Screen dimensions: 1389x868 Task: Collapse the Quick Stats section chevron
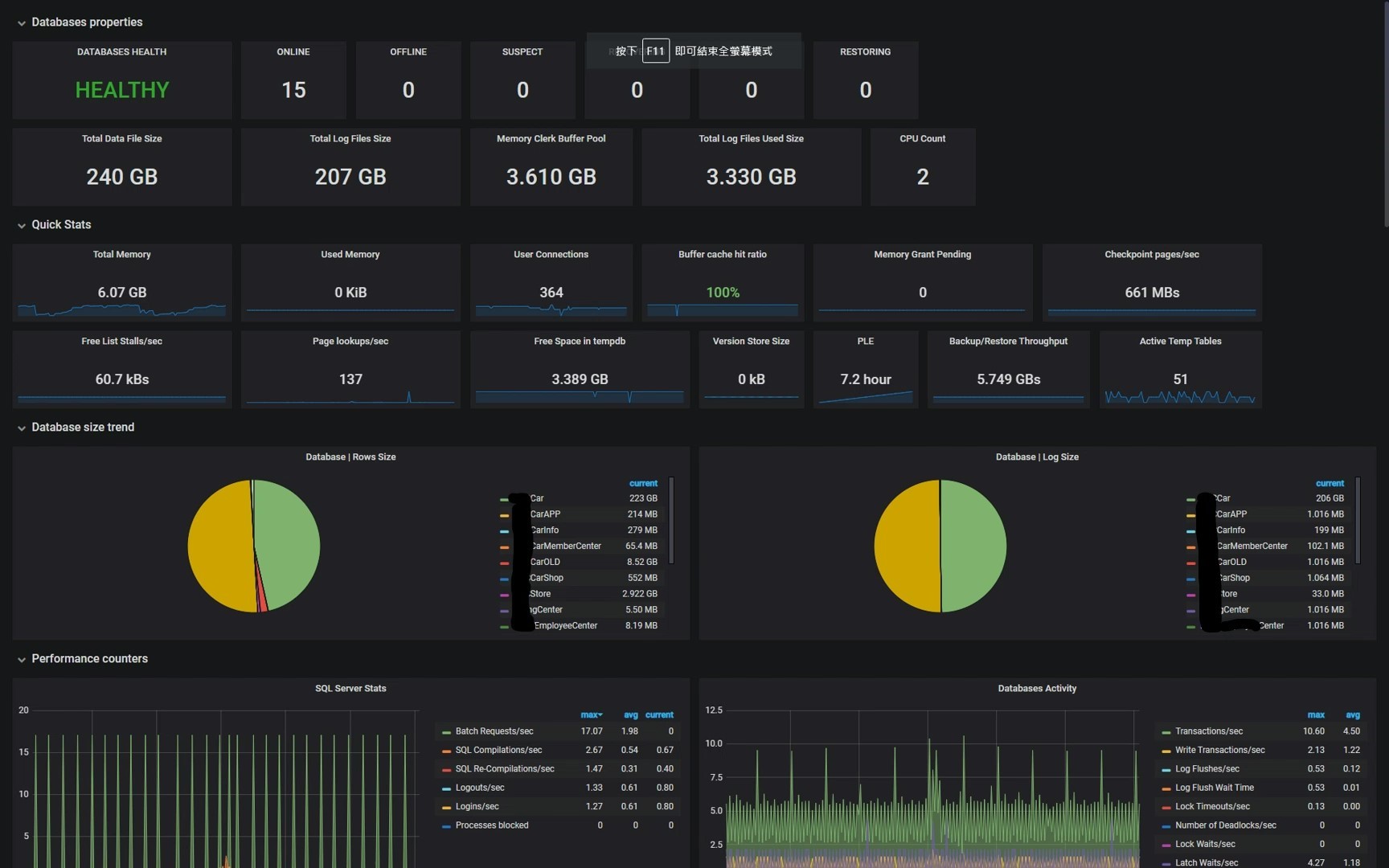point(22,226)
